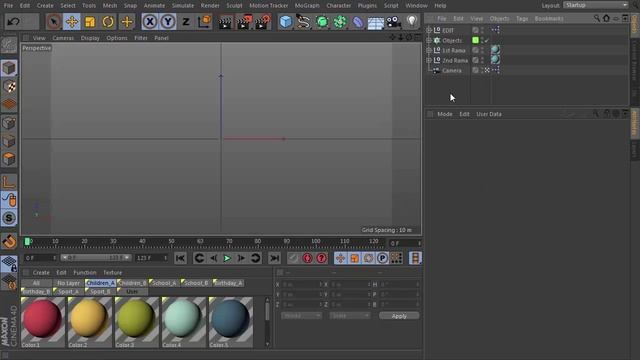
Task: Open the Simulate menu
Action: 183,6
